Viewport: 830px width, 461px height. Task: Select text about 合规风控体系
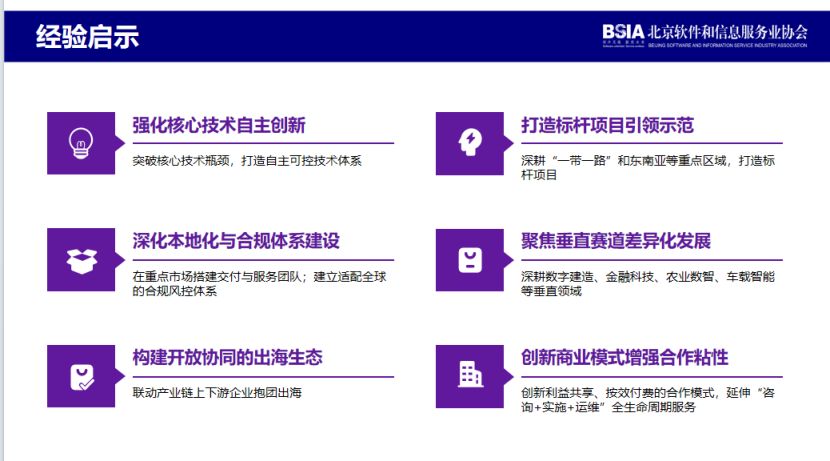coord(259,283)
